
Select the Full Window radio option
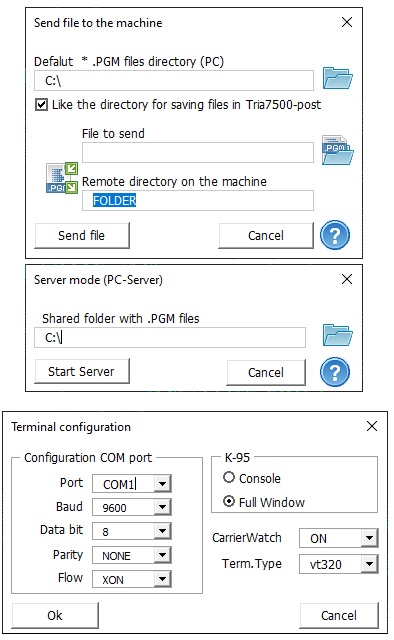[229, 501]
